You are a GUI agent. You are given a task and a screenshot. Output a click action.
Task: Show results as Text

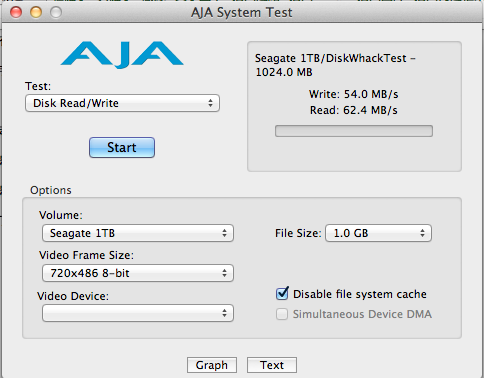[x=272, y=365]
